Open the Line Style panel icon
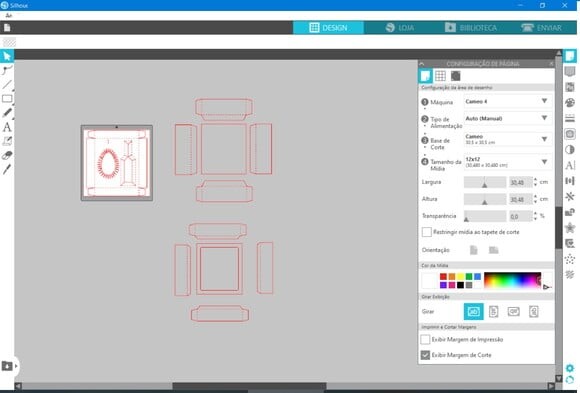Screen dimensions: 580x393 (x=570, y=118)
